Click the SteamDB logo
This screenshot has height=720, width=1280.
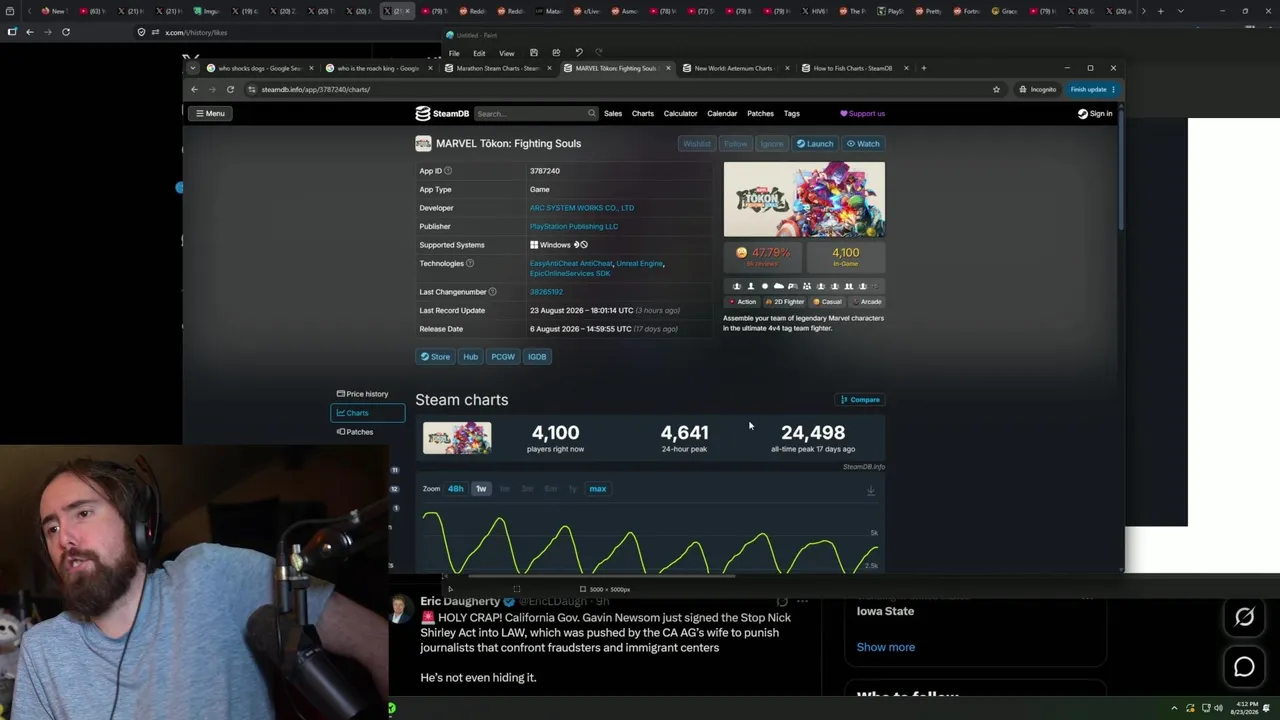442,114
